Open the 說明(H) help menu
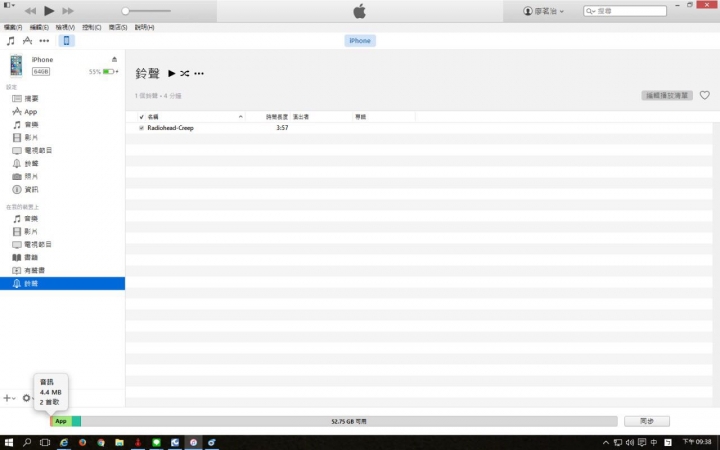 (144, 28)
